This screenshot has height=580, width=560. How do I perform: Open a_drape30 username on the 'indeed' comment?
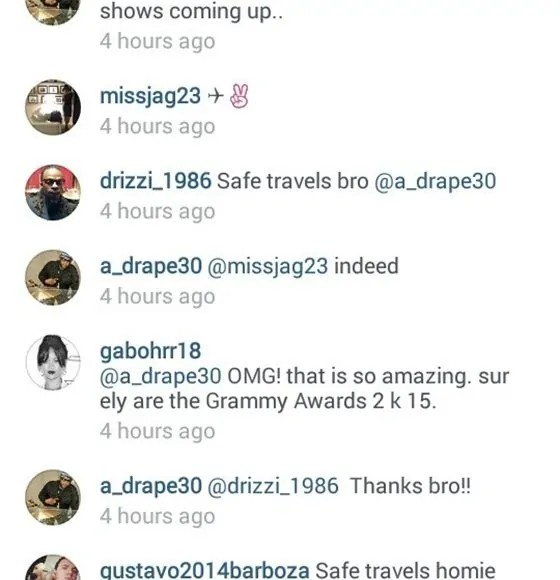151,266
